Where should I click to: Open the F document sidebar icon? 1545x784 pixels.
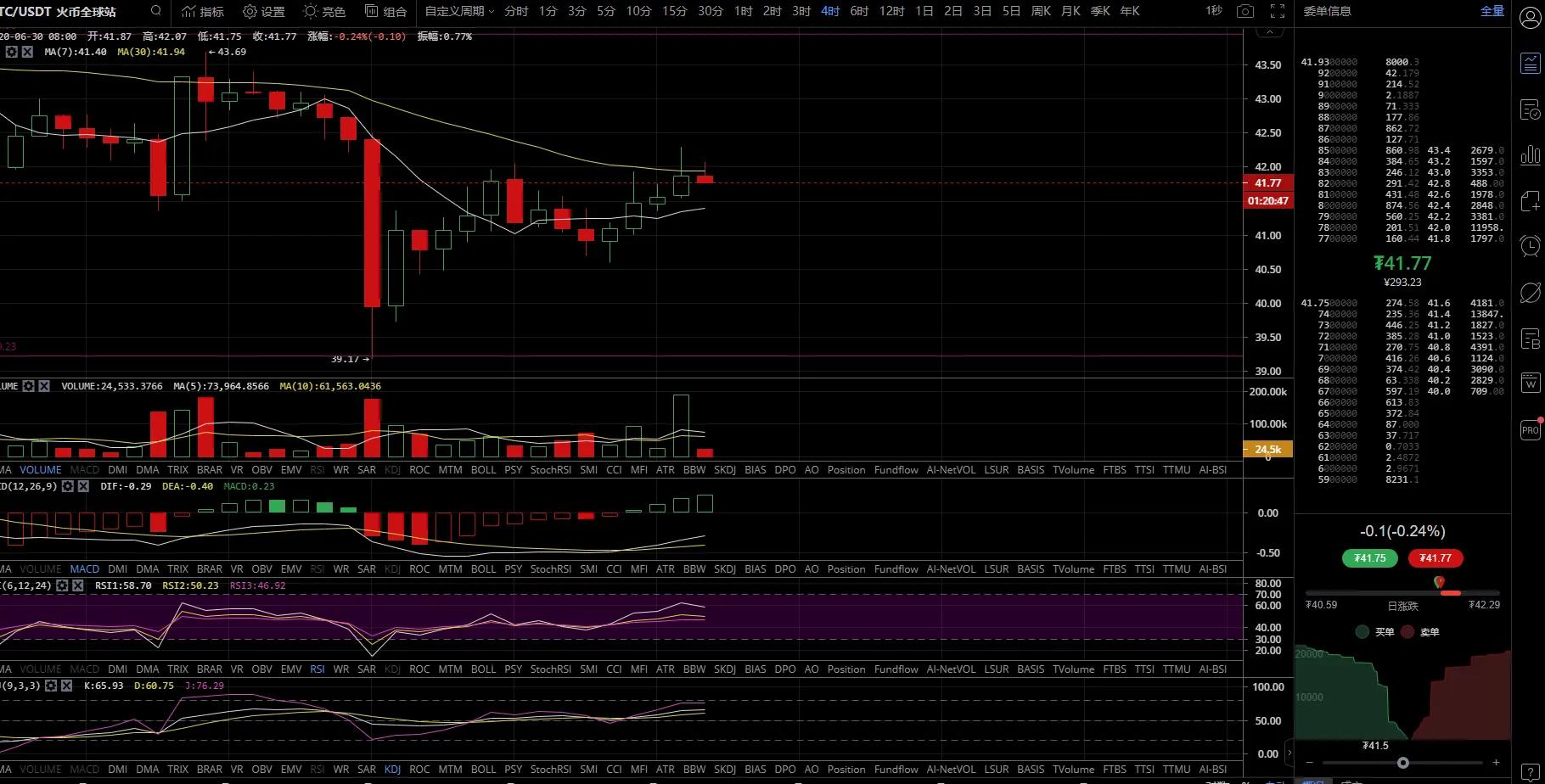pyautogui.click(x=1530, y=339)
